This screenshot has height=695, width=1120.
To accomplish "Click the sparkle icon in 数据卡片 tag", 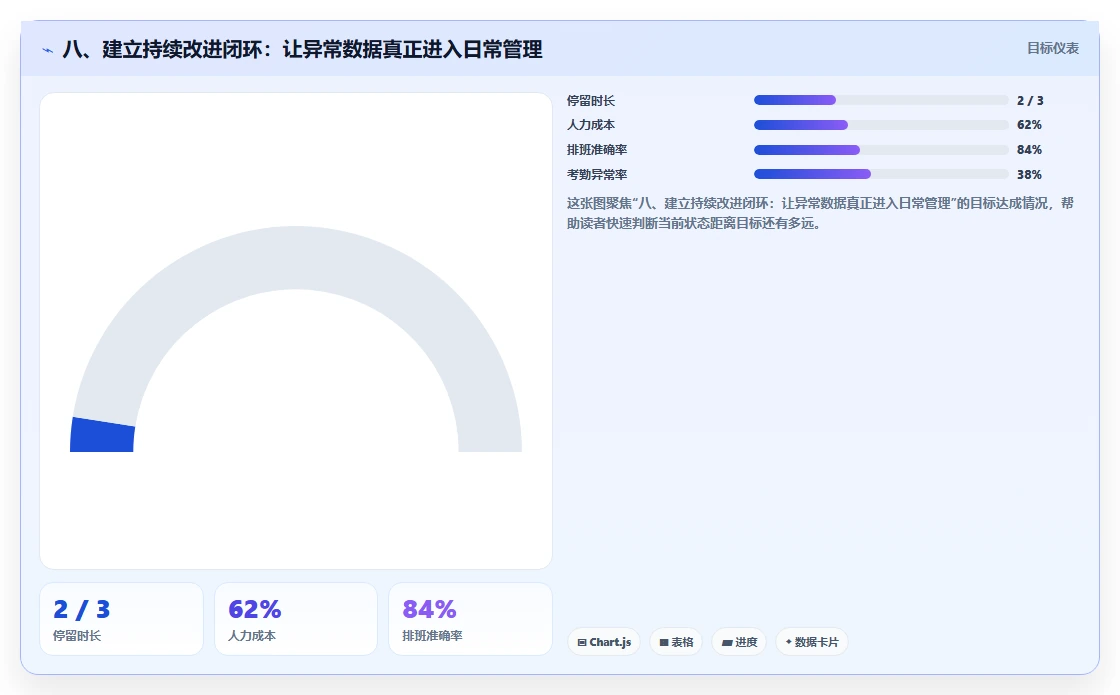I will [x=789, y=642].
